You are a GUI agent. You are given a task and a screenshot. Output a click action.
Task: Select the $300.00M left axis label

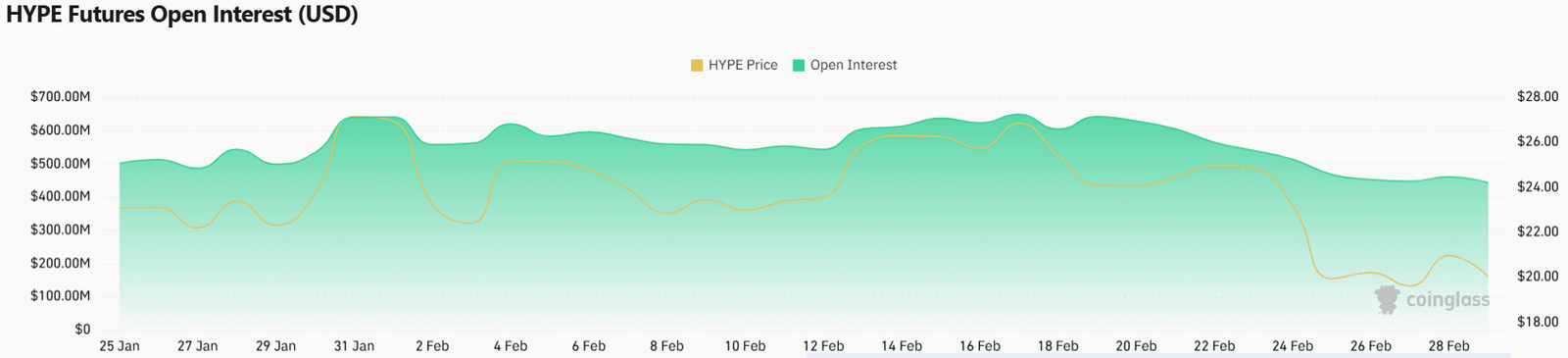click(x=61, y=230)
